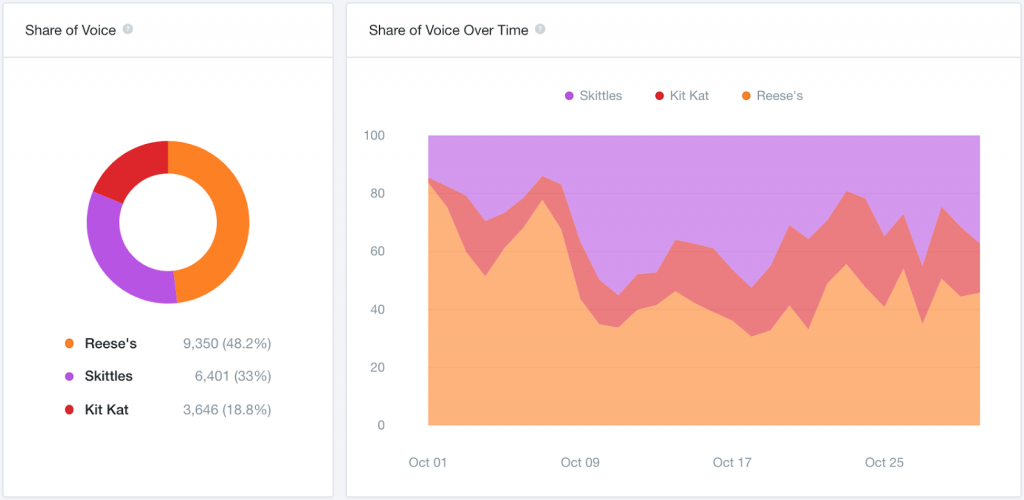Click the Oct 17 date axis label

(732, 463)
